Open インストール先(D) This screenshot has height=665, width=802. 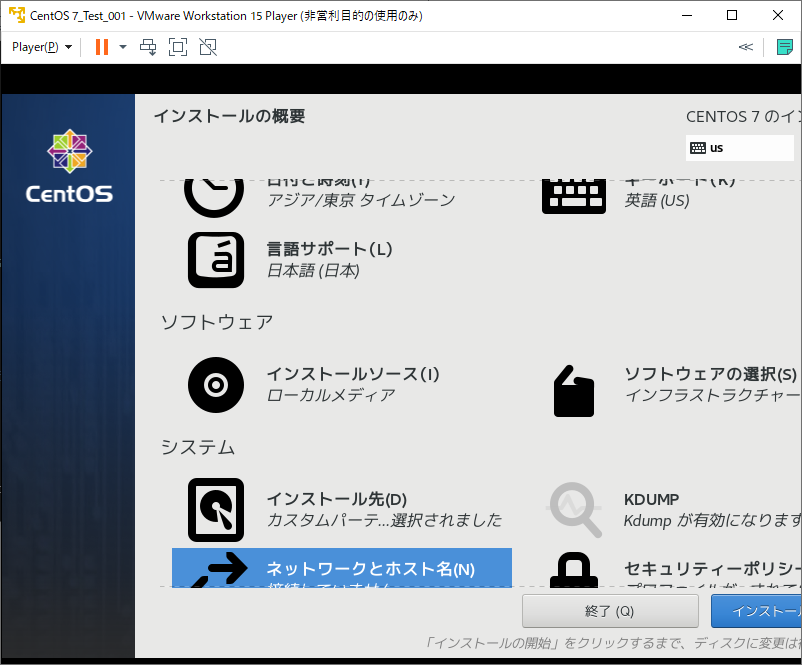point(337,499)
